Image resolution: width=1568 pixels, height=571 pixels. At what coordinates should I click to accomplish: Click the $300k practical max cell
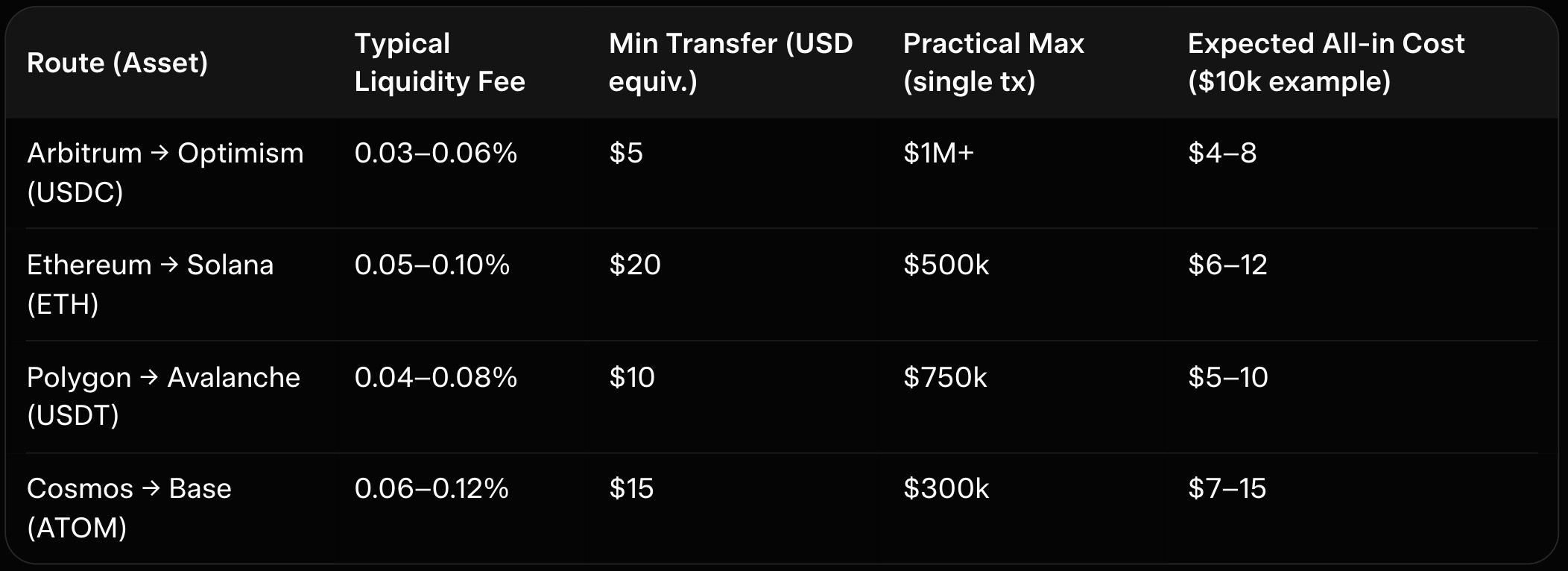pos(946,489)
